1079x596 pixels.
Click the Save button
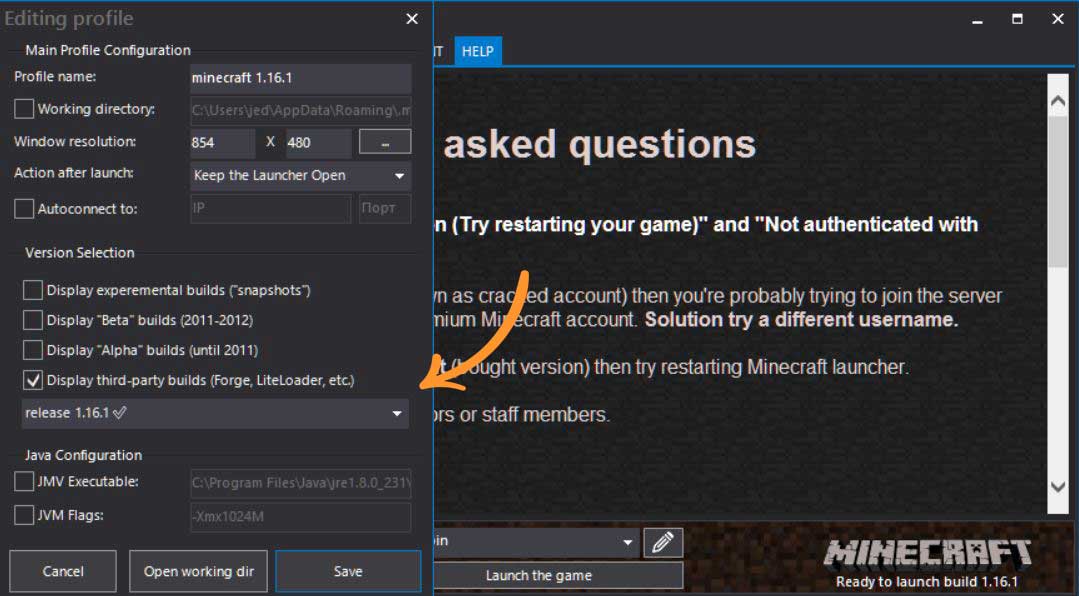click(348, 571)
